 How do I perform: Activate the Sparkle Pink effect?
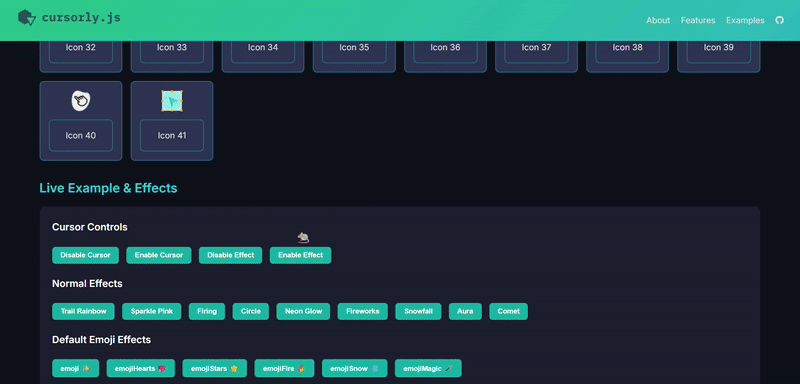click(152, 312)
